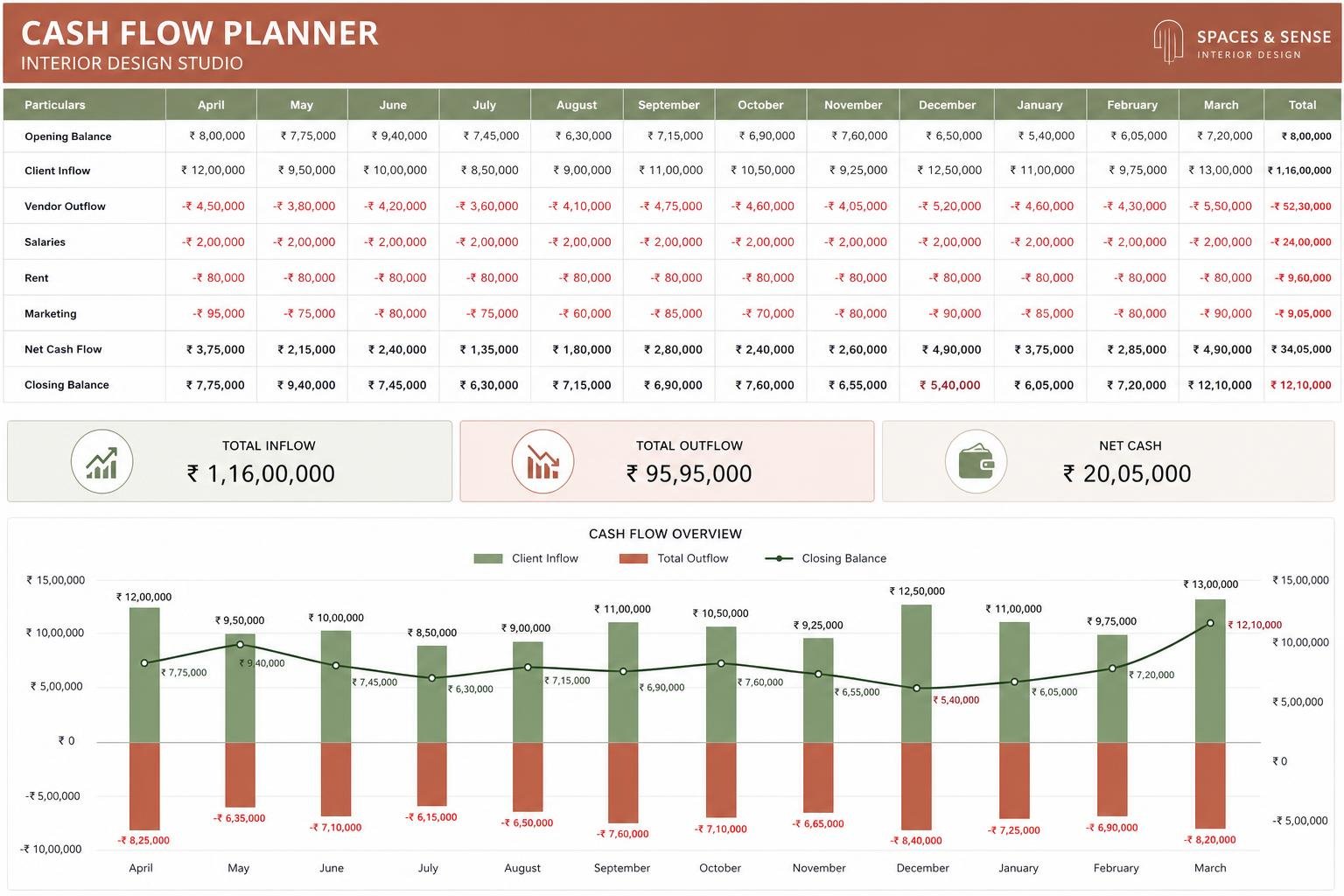Select Total Vendor Outflow cell -₹ 52,30,000
Viewport: 1344px width, 896px height.
point(1300,206)
